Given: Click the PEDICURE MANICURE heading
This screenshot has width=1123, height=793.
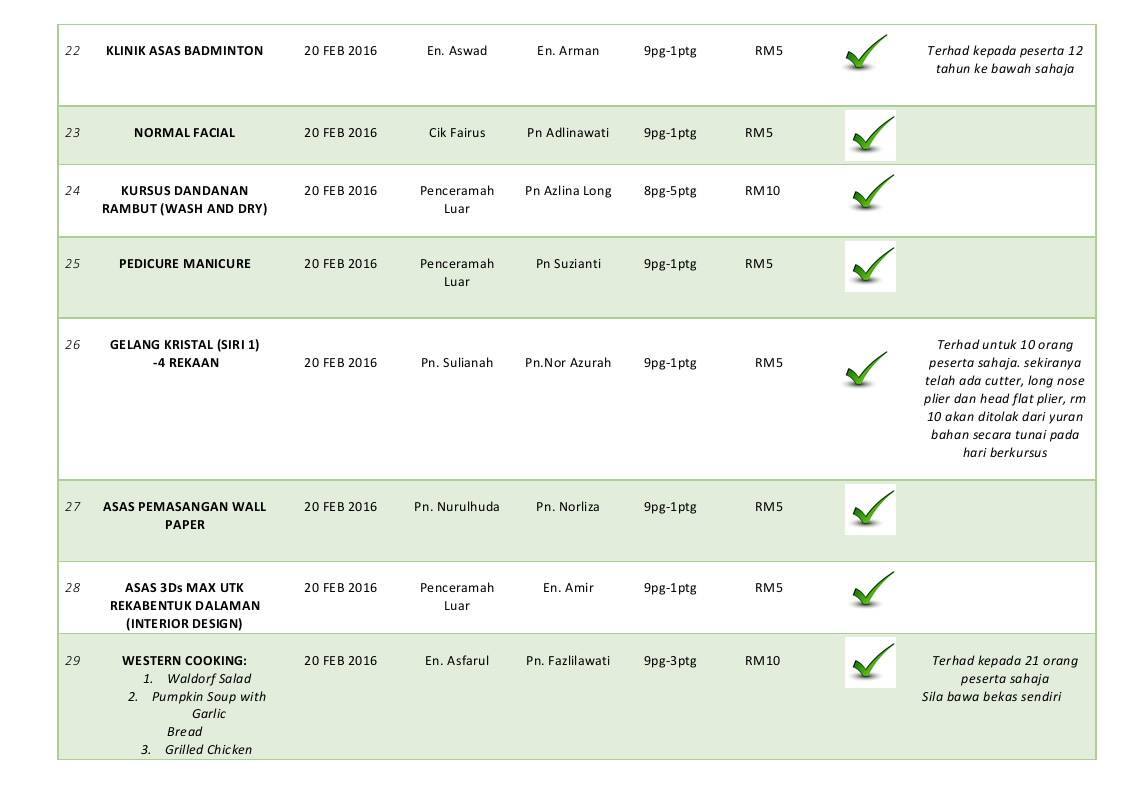Looking at the screenshot, I should pyautogui.click(x=185, y=264).
